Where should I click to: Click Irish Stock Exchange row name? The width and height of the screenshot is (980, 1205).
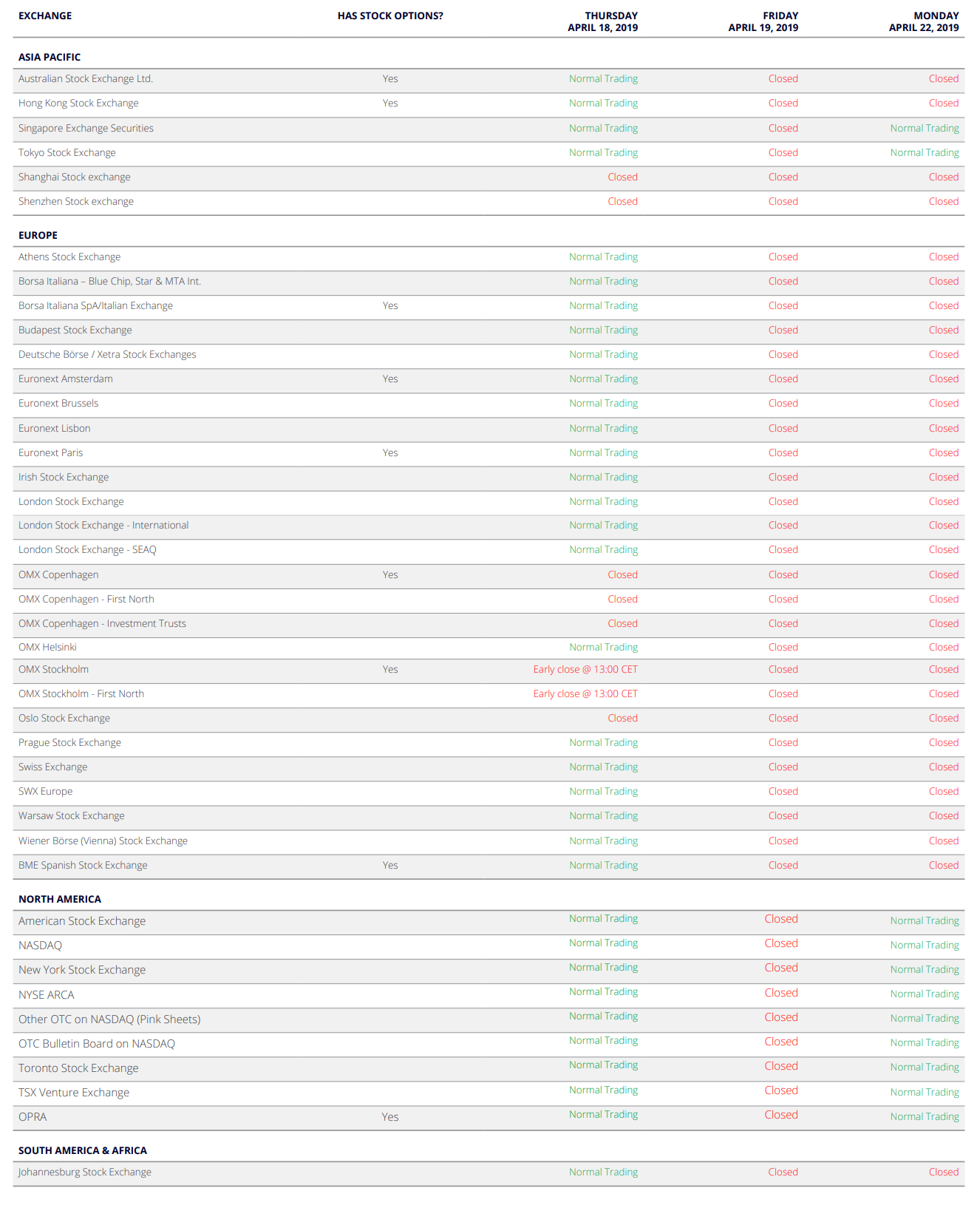pos(64,477)
